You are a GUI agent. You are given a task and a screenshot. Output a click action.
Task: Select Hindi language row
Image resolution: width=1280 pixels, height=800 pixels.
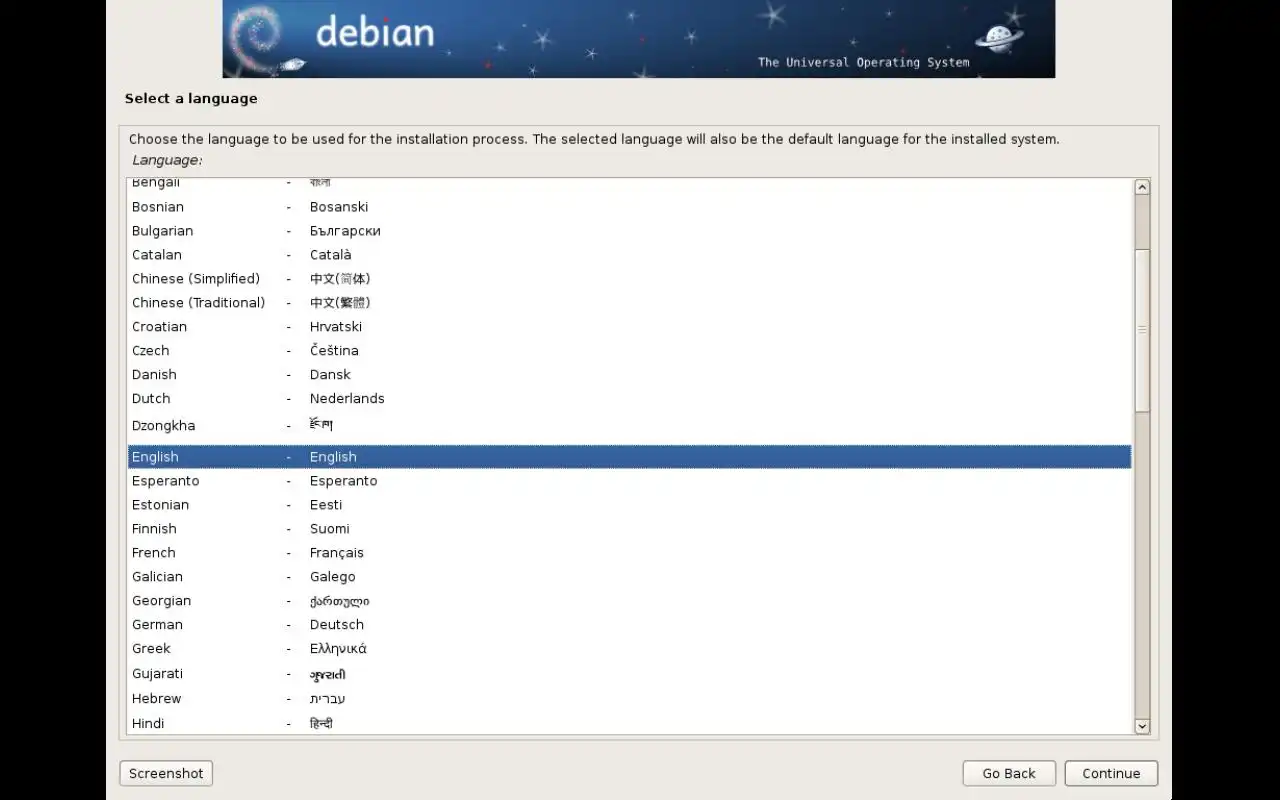tap(630, 723)
